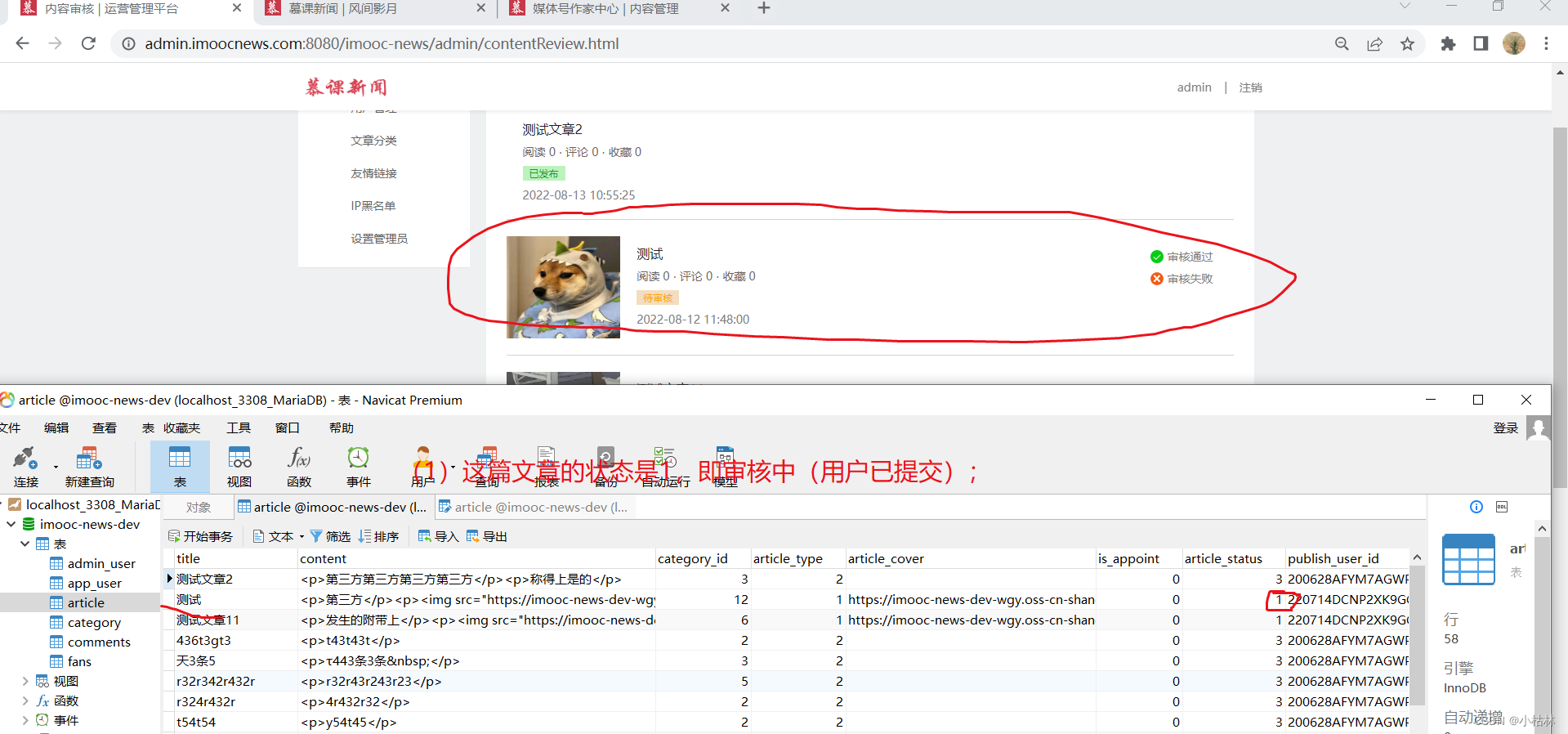The height and width of the screenshot is (734, 1568).
Task: Reload the browser page
Action: pos(88,43)
